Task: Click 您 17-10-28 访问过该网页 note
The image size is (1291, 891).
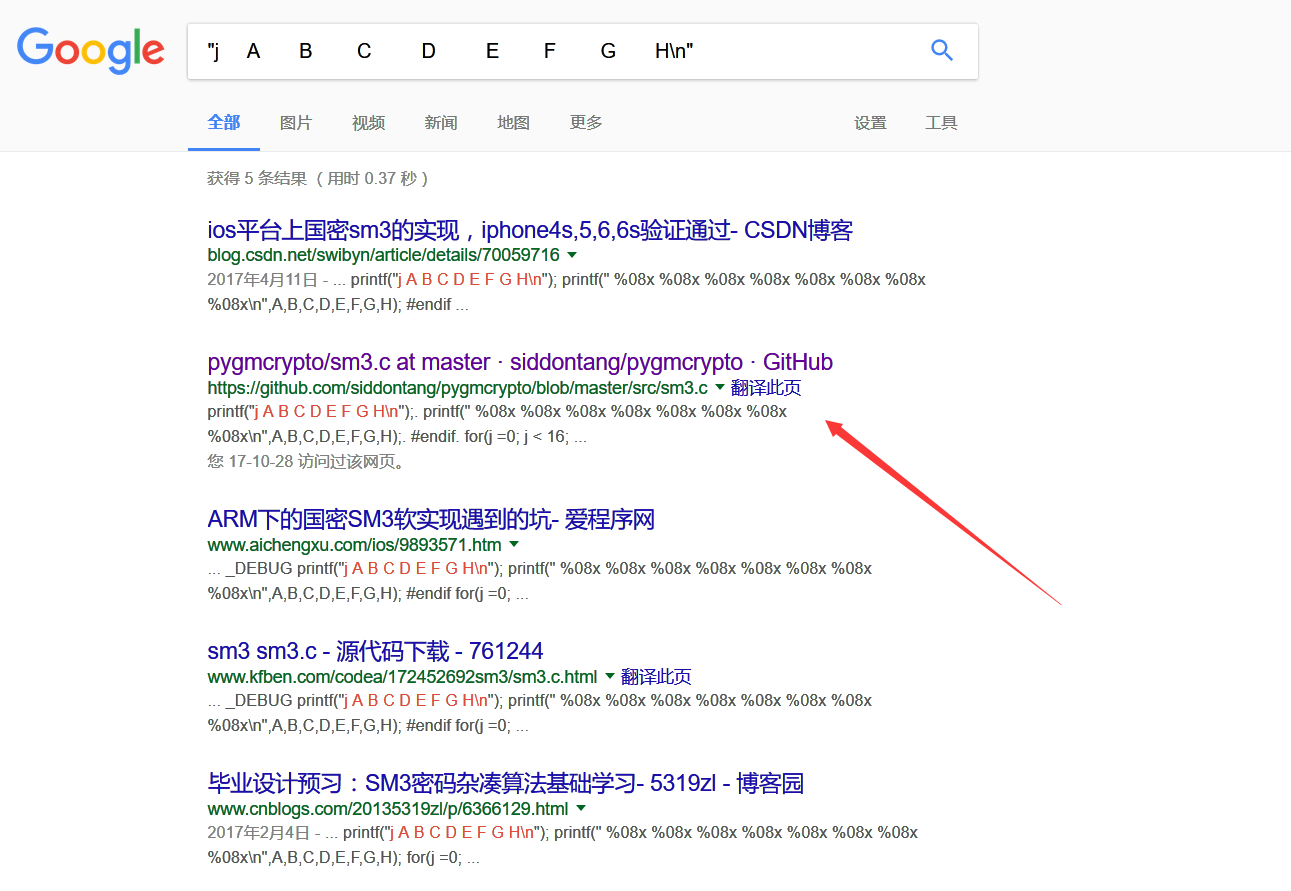Action: pyautogui.click(x=305, y=462)
